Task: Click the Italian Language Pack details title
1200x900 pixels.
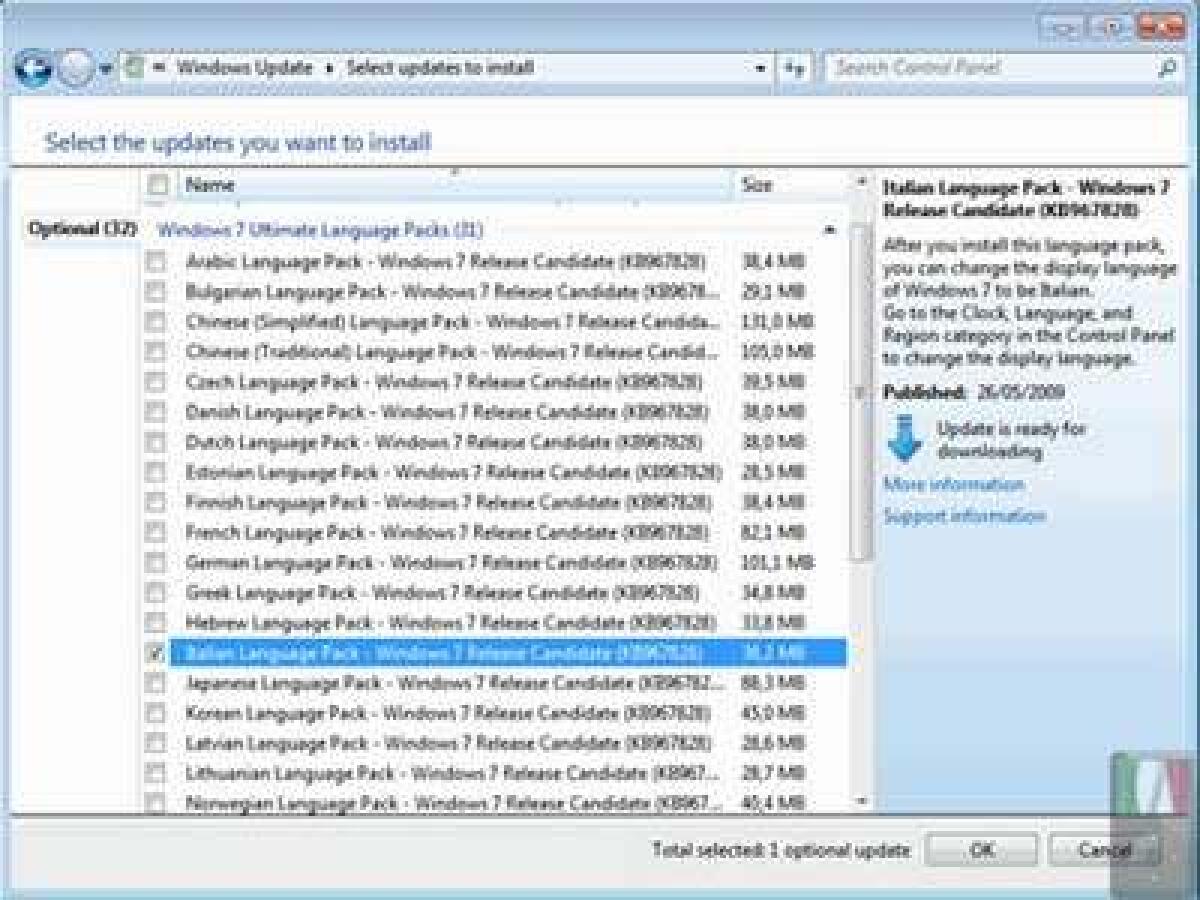Action: point(1026,199)
